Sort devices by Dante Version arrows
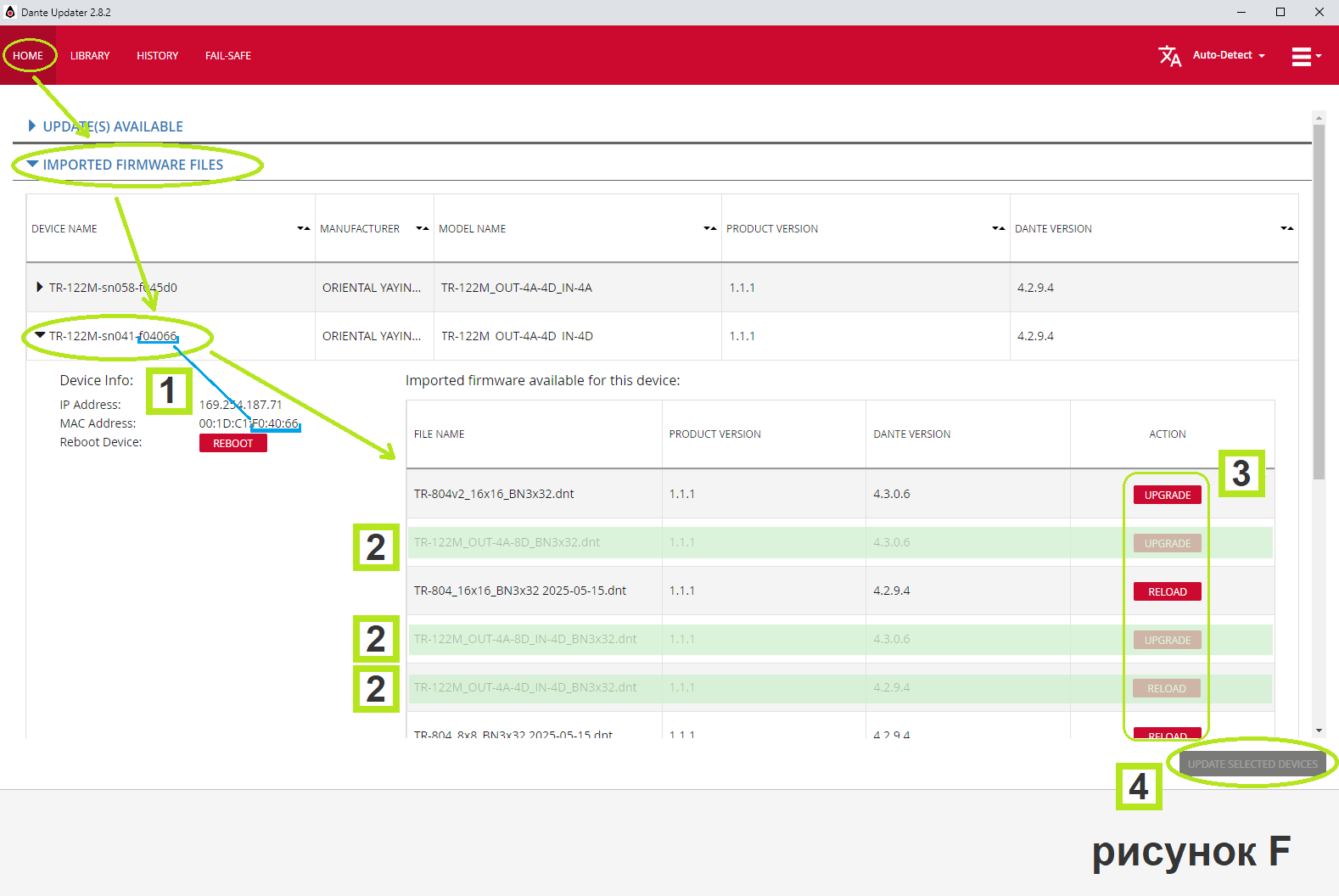Image resolution: width=1339 pixels, height=896 pixels. pyautogui.click(x=1286, y=228)
